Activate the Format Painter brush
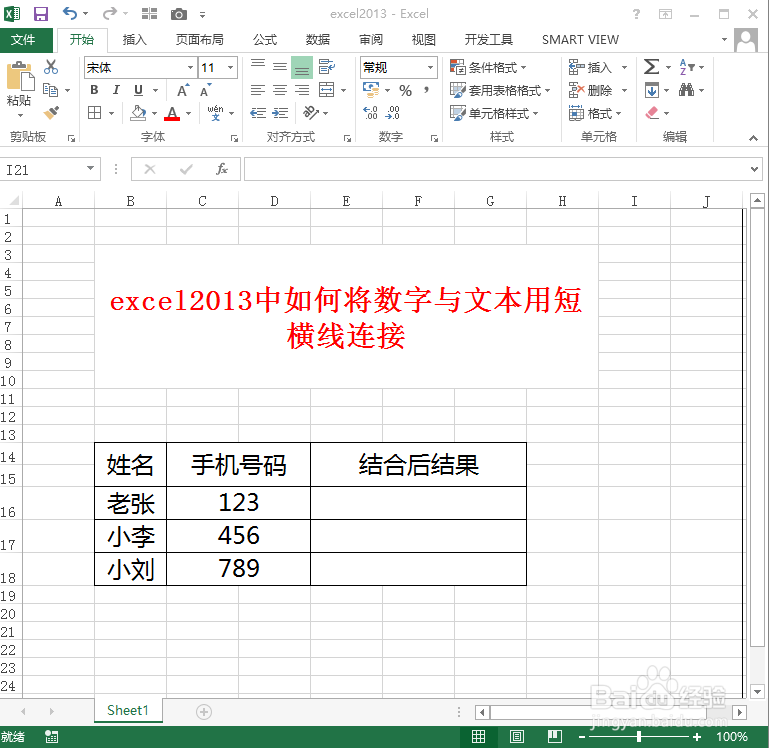 coord(51,113)
